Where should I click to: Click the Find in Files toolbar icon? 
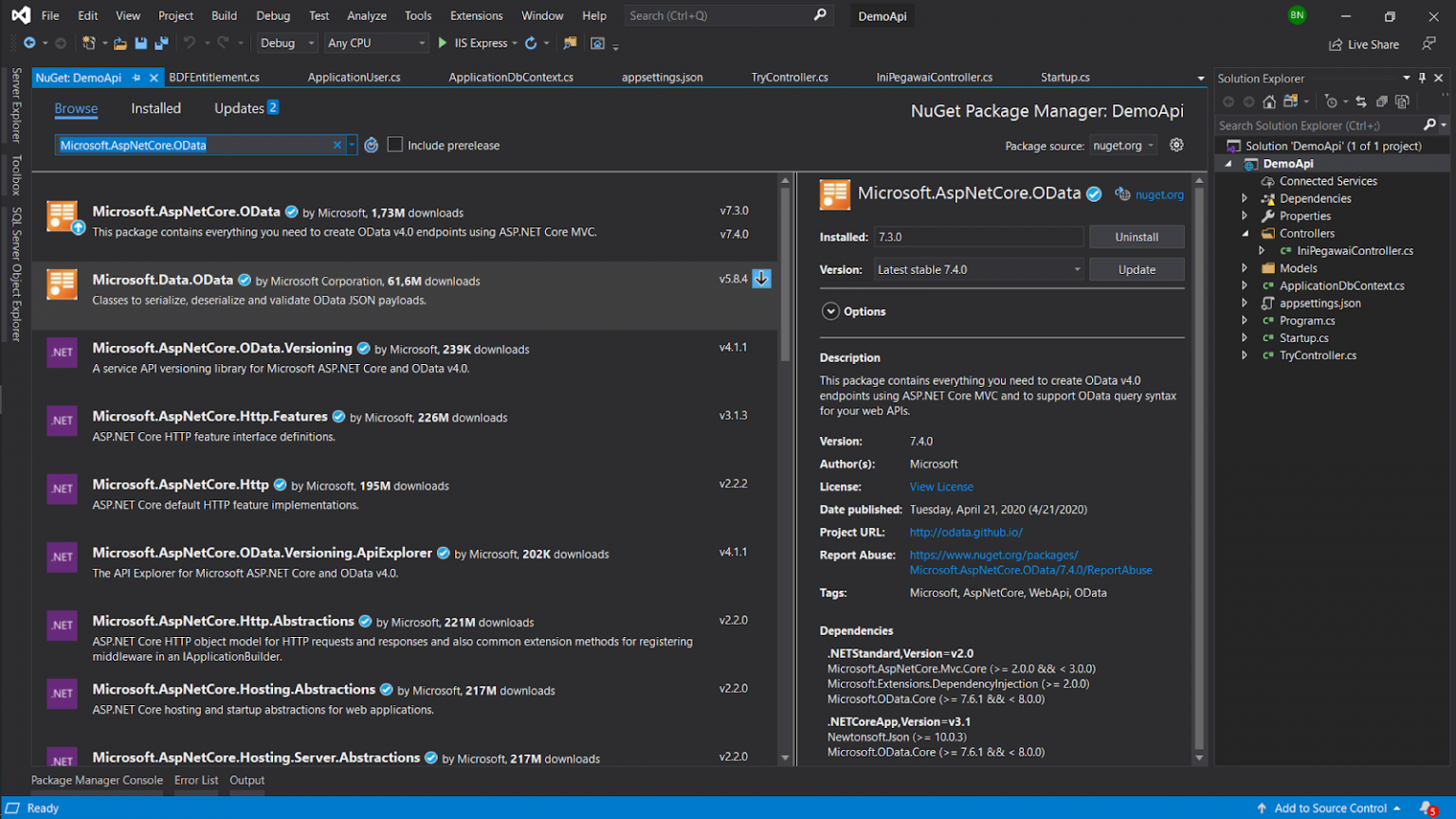(570, 43)
